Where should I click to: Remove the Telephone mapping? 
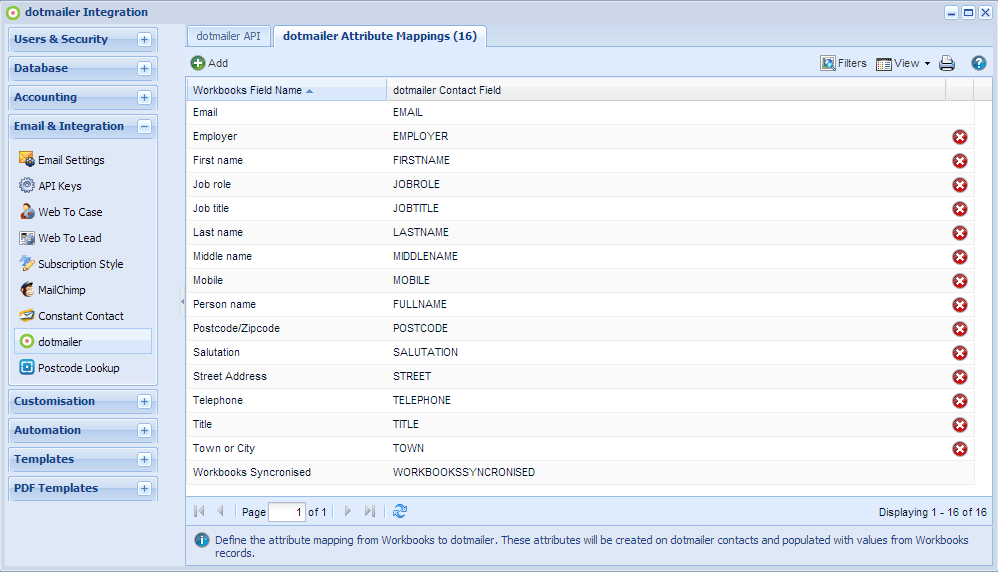coord(960,401)
